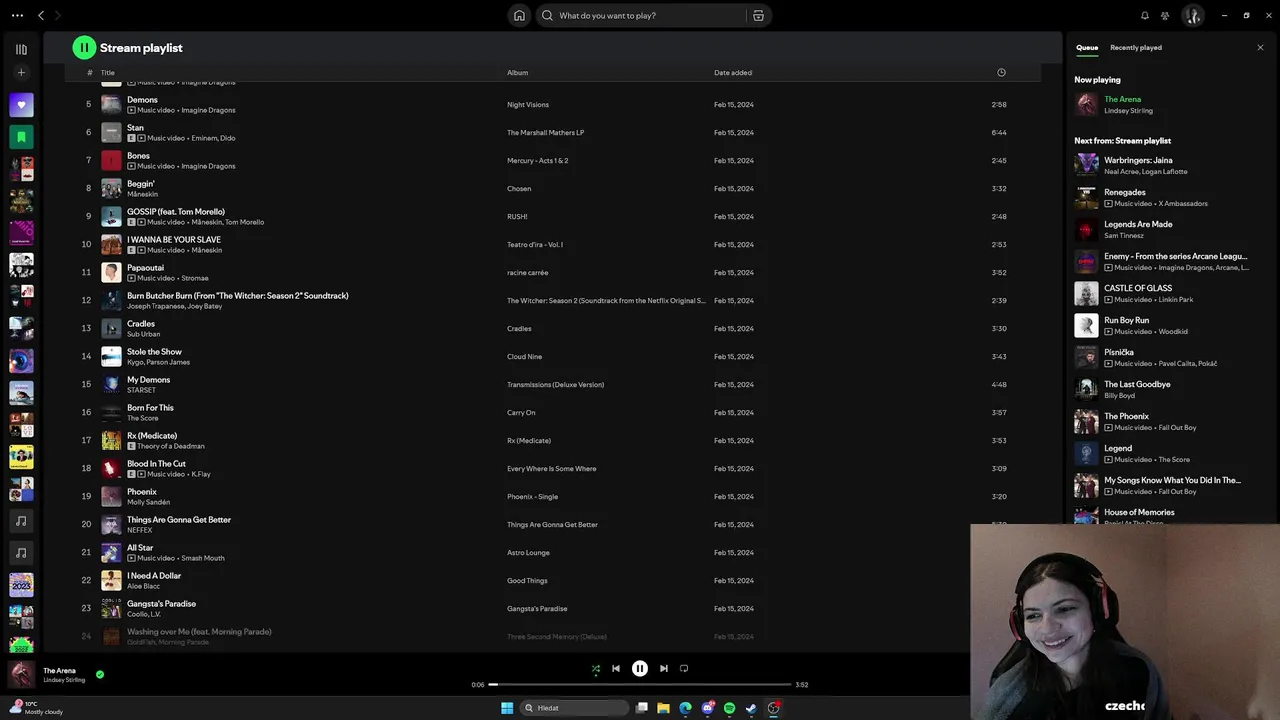The height and width of the screenshot is (720, 1280).
Task: Open Steam from the taskbar
Action: [751, 708]
